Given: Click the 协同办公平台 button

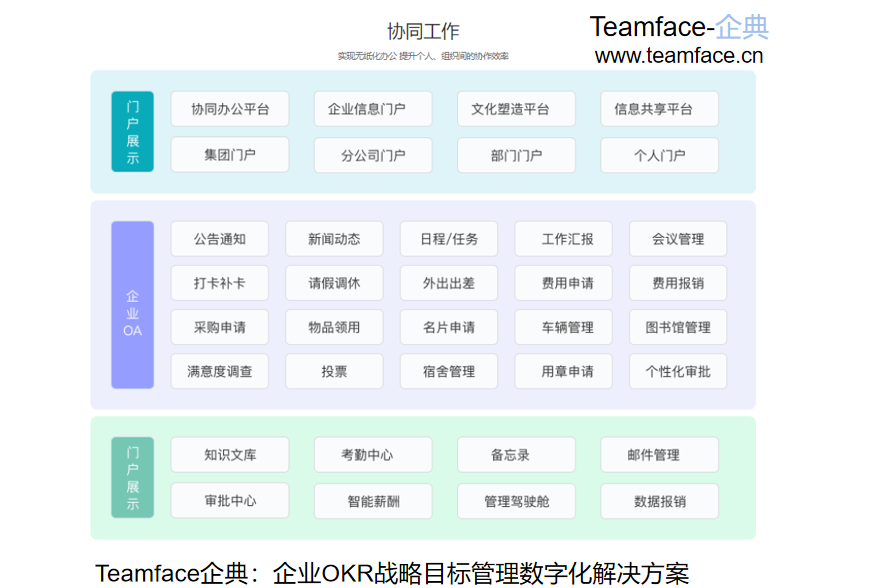Looking at the screenshot, I should 230,109.
